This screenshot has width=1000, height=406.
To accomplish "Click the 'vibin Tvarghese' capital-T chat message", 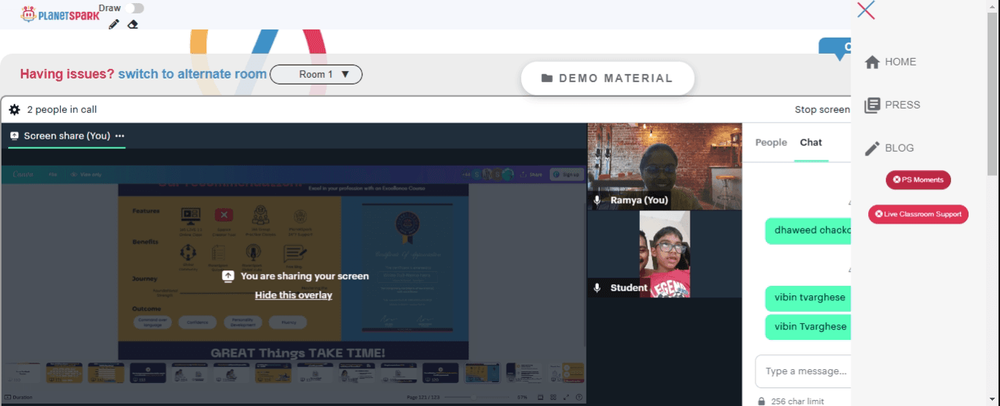I will [x=808, y=327].
